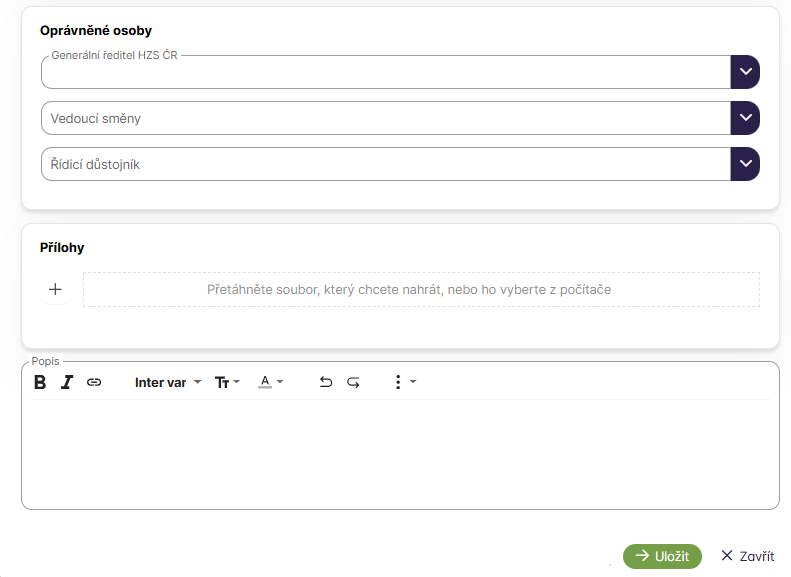Undo the last edit in description
The height and width of the screenshot is (577, 791).
click(x=325, y=382)
